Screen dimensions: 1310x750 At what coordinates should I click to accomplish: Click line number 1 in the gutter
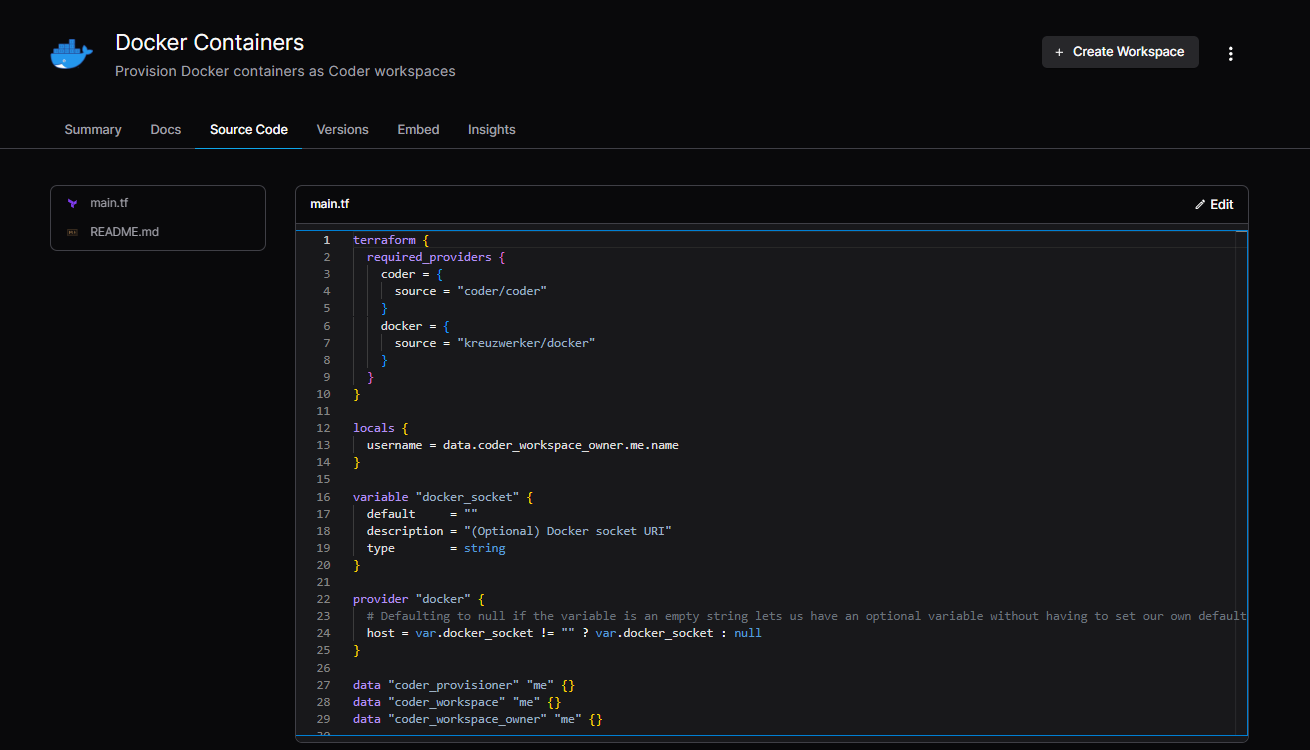pyautogui.click(x=326, y=240)
